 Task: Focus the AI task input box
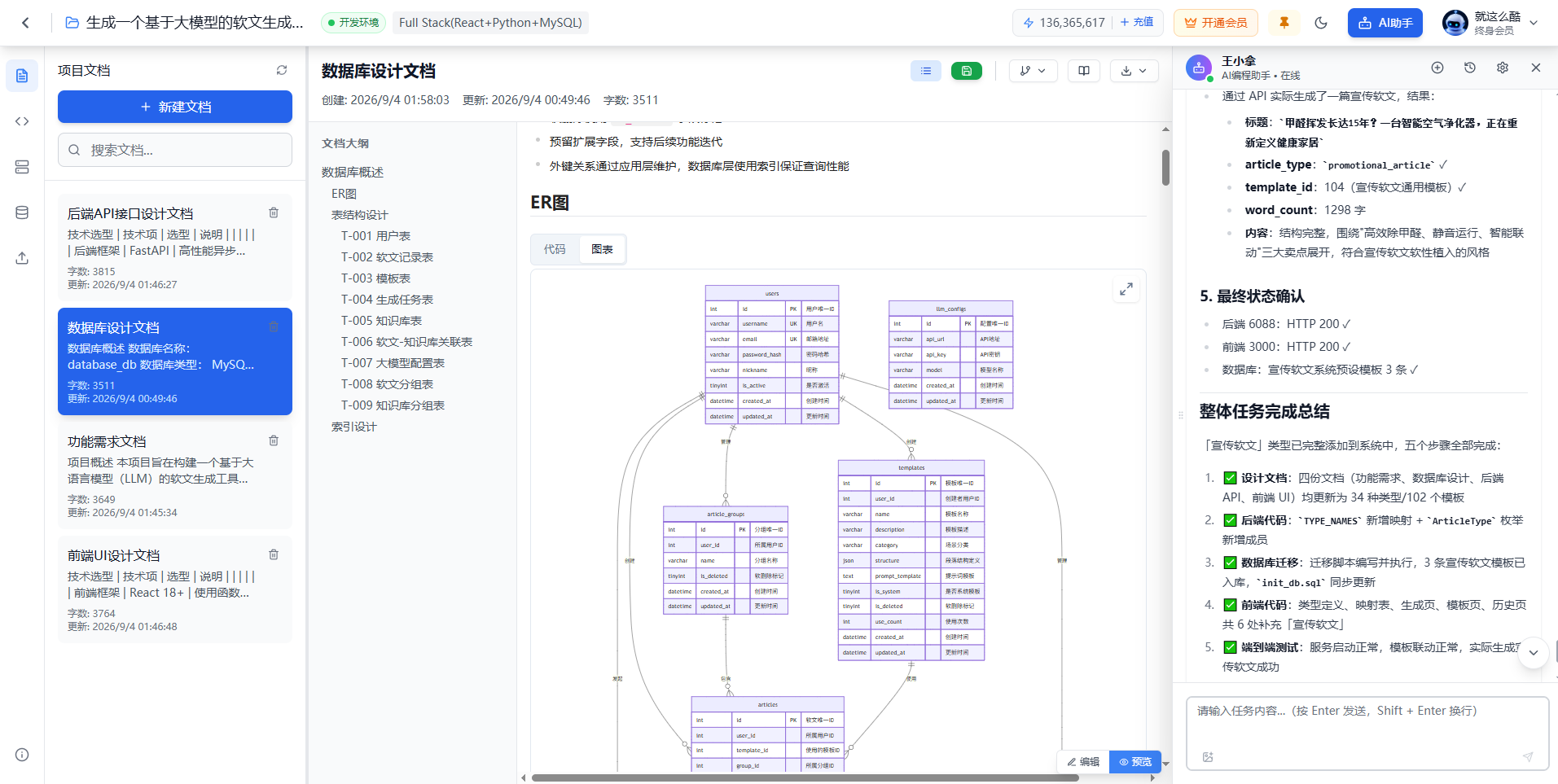(x=1367, y=734)
